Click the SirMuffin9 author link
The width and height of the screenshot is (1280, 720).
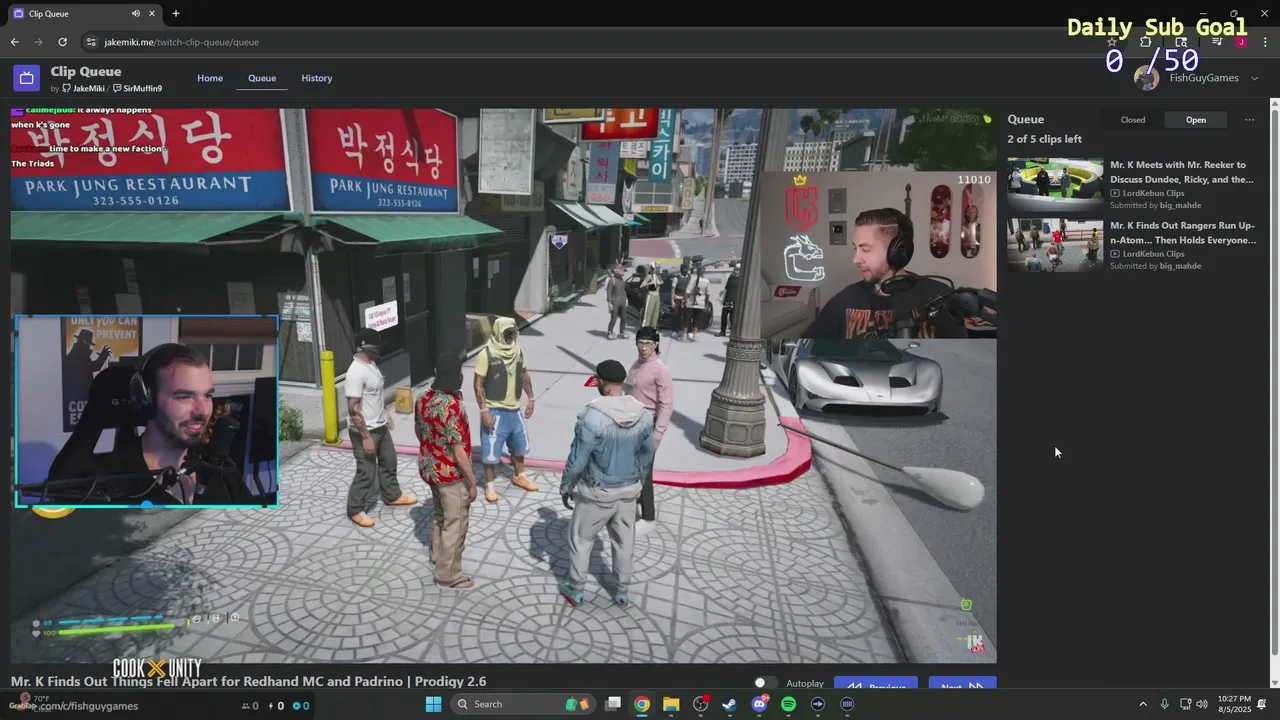pos(138,89)
